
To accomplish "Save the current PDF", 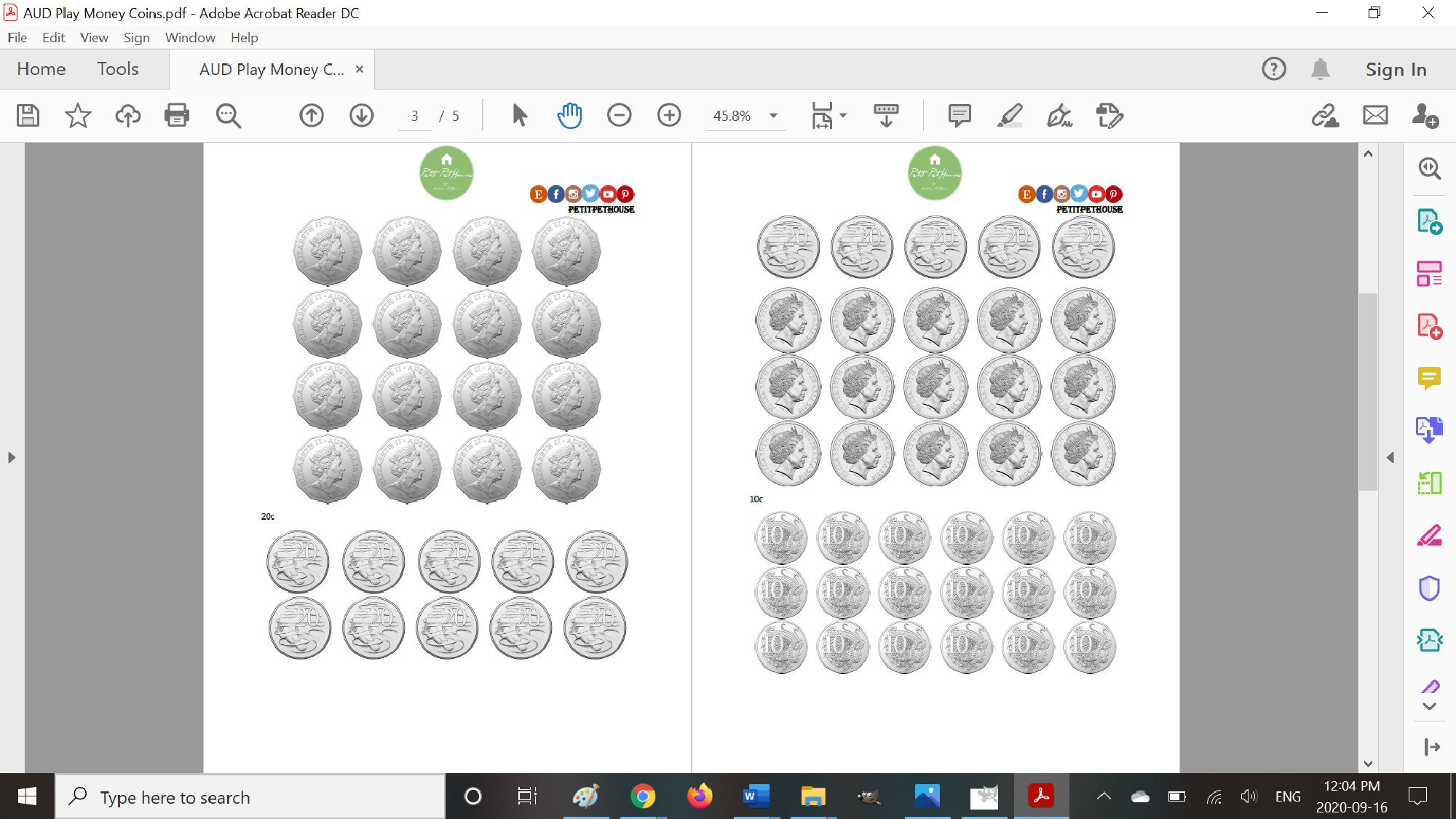I will 27,115.
